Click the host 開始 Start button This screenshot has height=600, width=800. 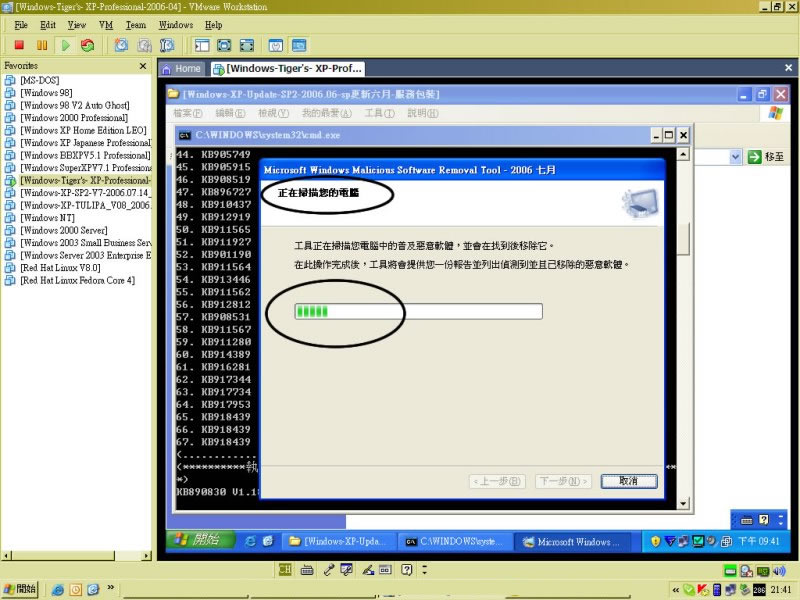[x=20, y=589]
